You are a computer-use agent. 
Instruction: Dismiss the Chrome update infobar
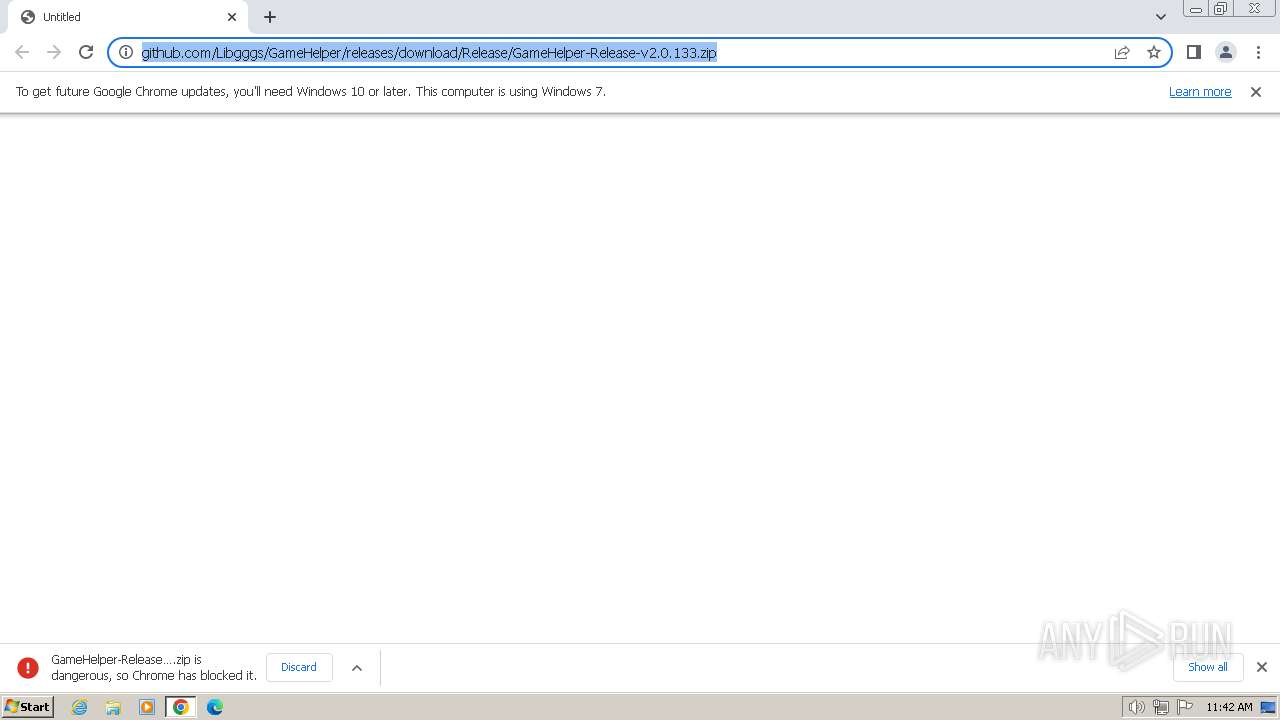click(1256, 92)
